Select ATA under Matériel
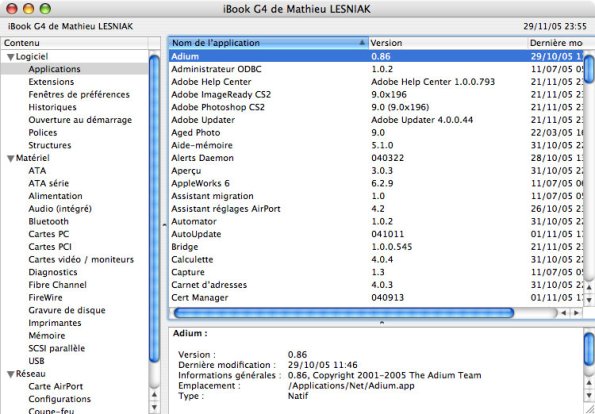Image resolution: width=595 pixels, height=414 pixels. click(37, 170)
